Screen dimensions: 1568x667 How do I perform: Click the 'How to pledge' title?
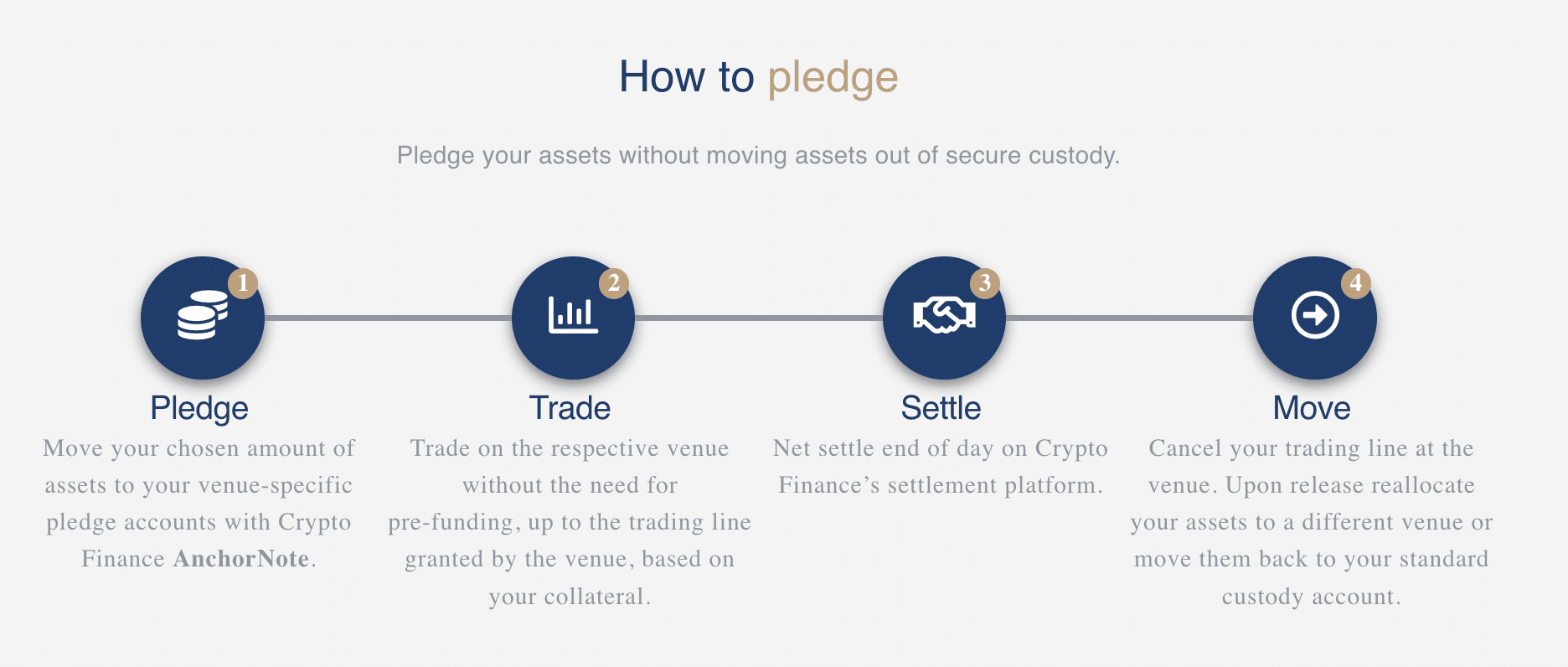click(x=758, y=77)
